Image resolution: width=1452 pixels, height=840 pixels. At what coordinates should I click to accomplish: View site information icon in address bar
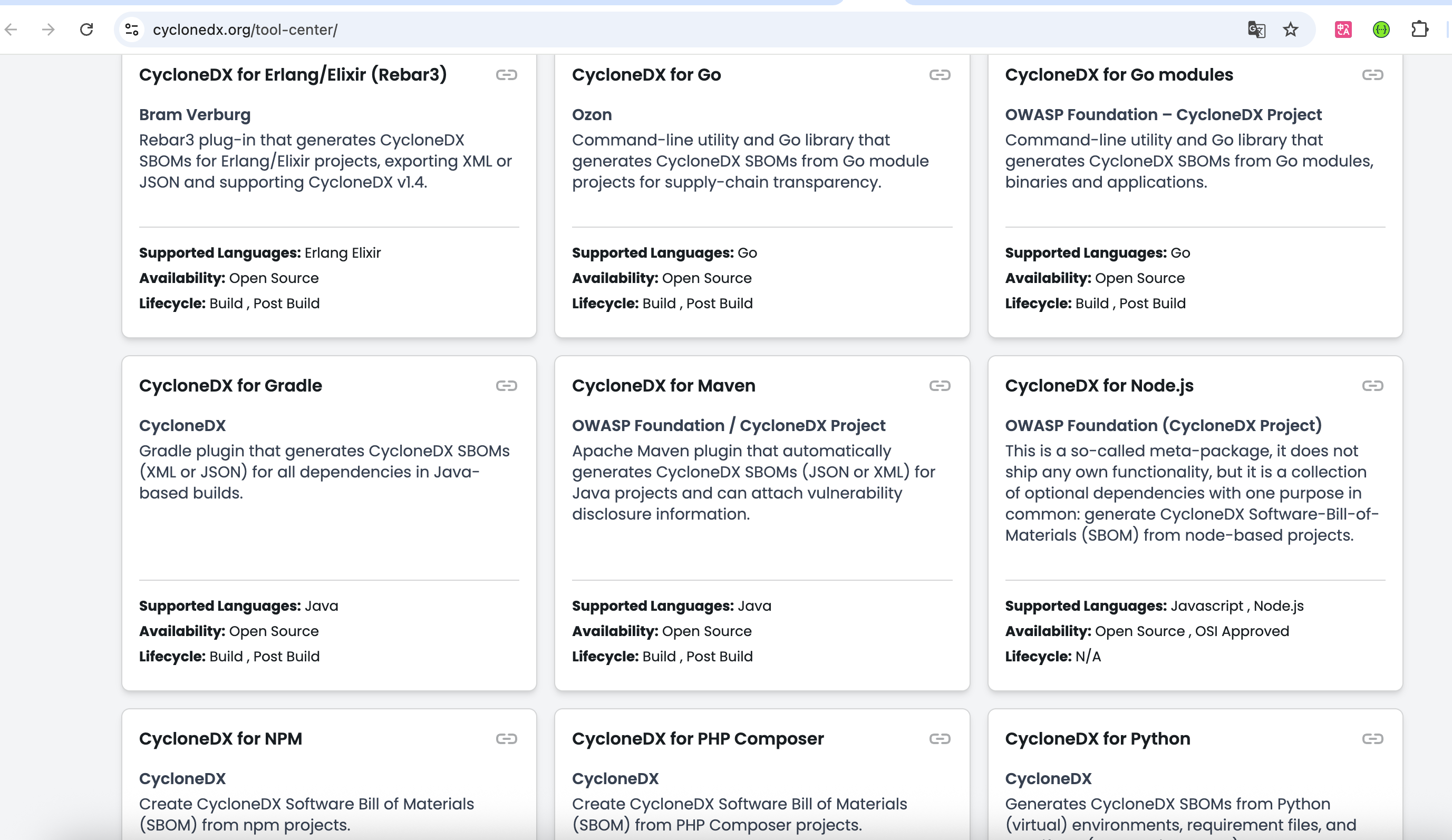(132, 30)
